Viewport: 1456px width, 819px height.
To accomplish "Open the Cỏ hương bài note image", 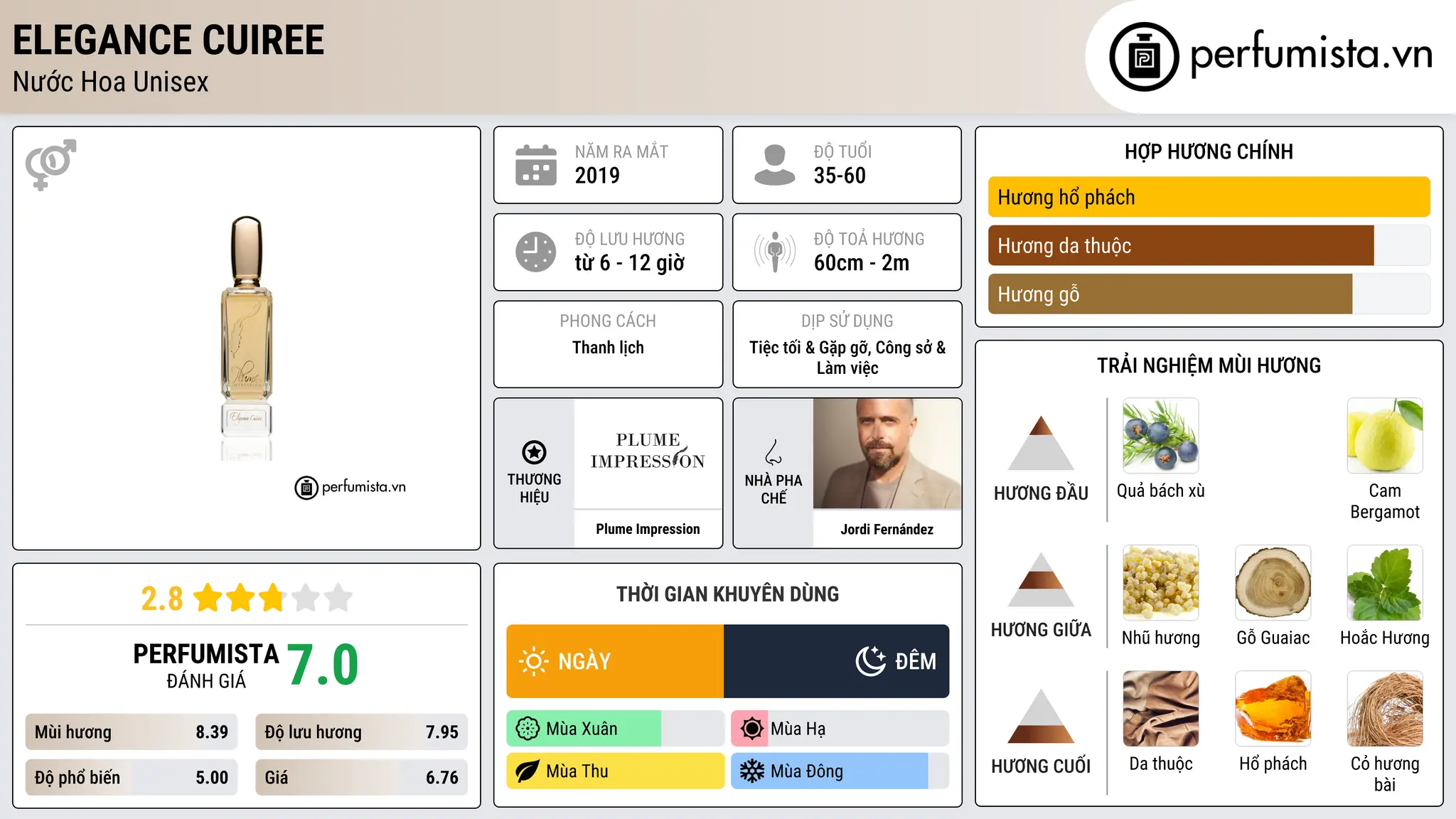I will coord(1385,709).
